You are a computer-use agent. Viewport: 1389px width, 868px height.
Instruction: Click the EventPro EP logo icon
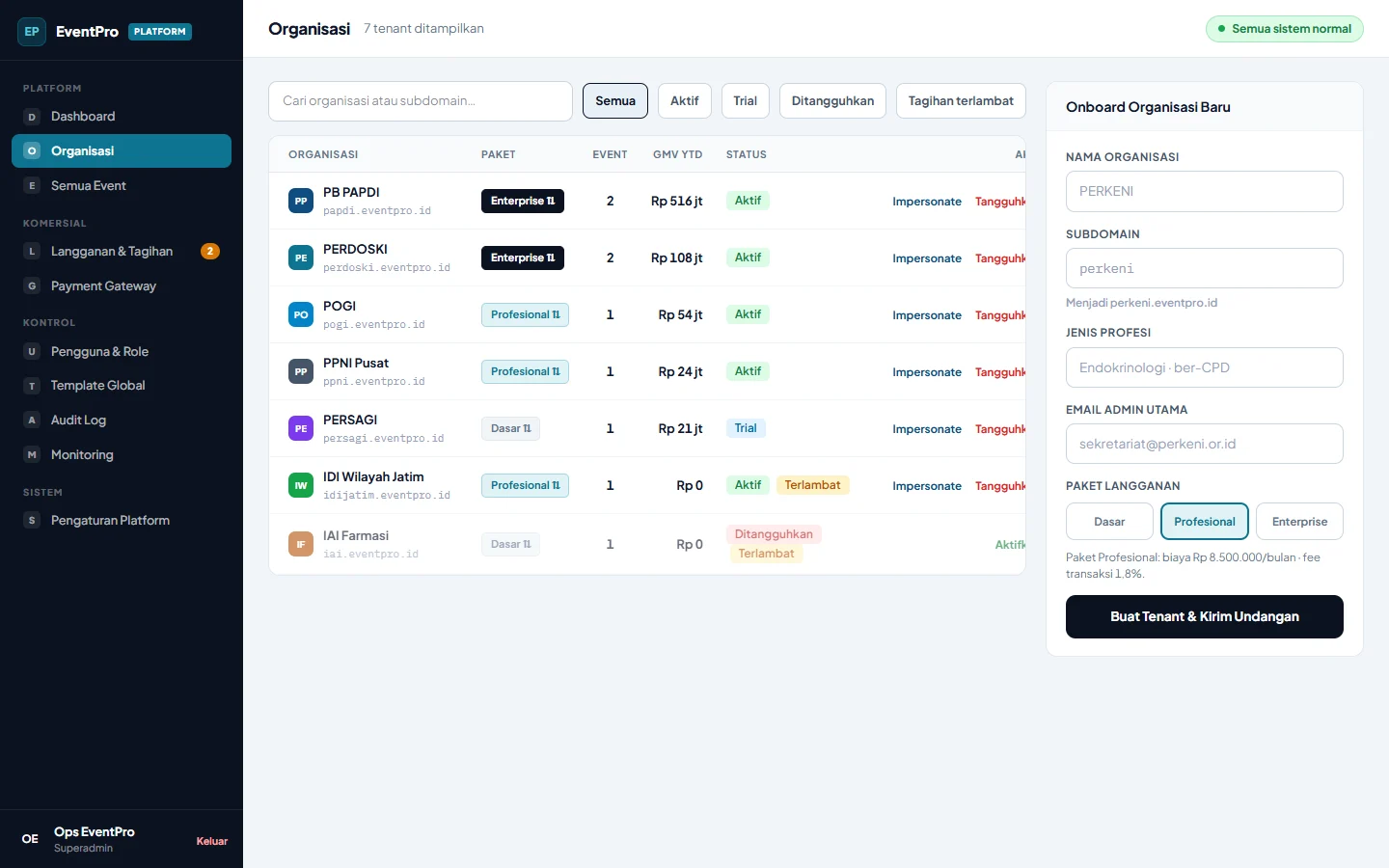(x=32, y=32)
